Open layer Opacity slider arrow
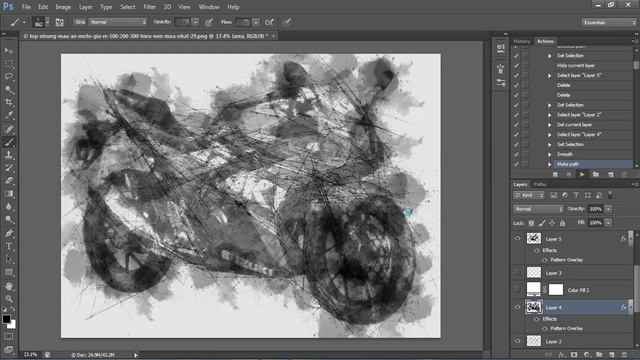This screenshot has width=640, height=360. click(x=608, y=209)
